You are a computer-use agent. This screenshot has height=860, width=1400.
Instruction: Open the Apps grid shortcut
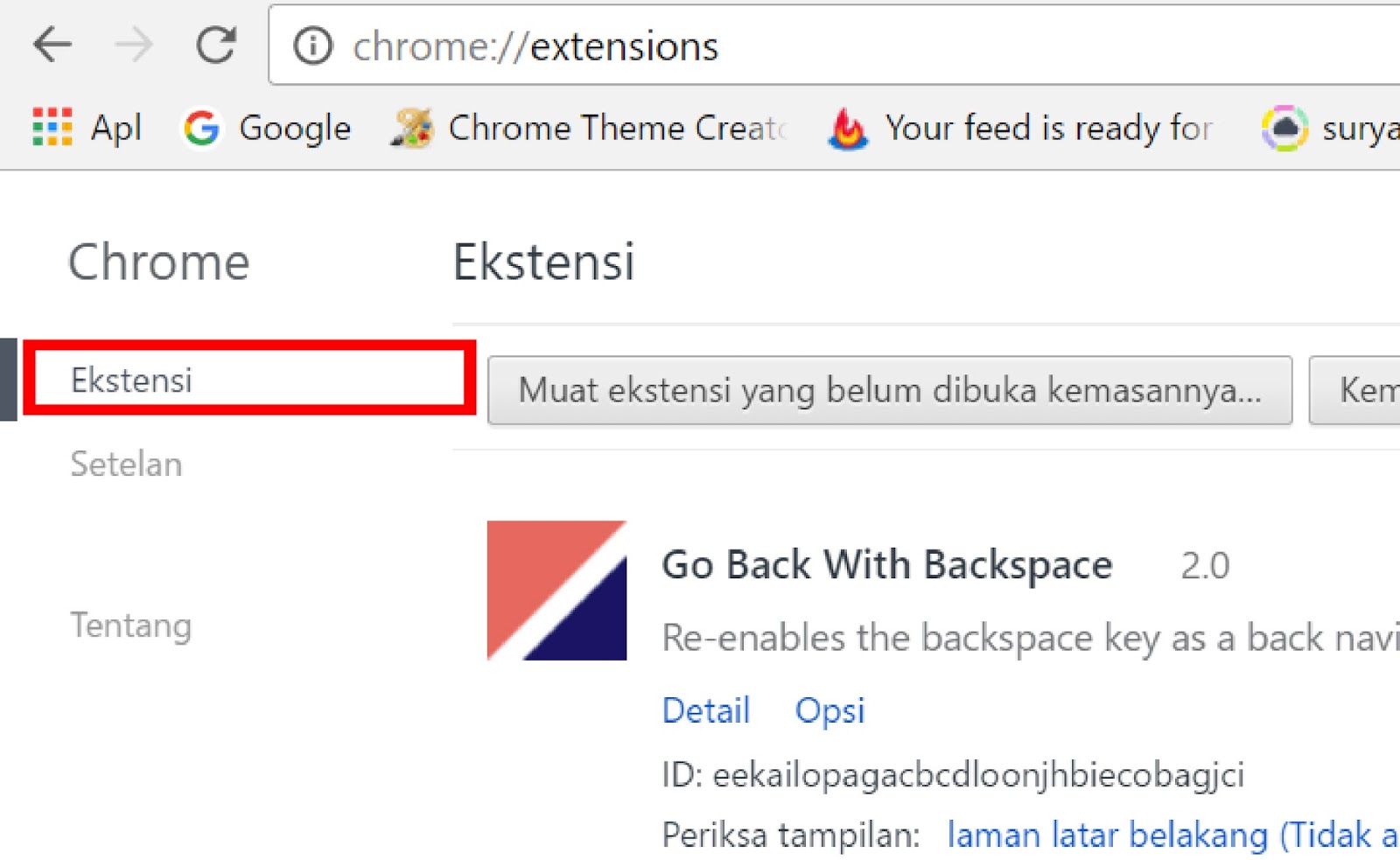click(x=52, y=128)
